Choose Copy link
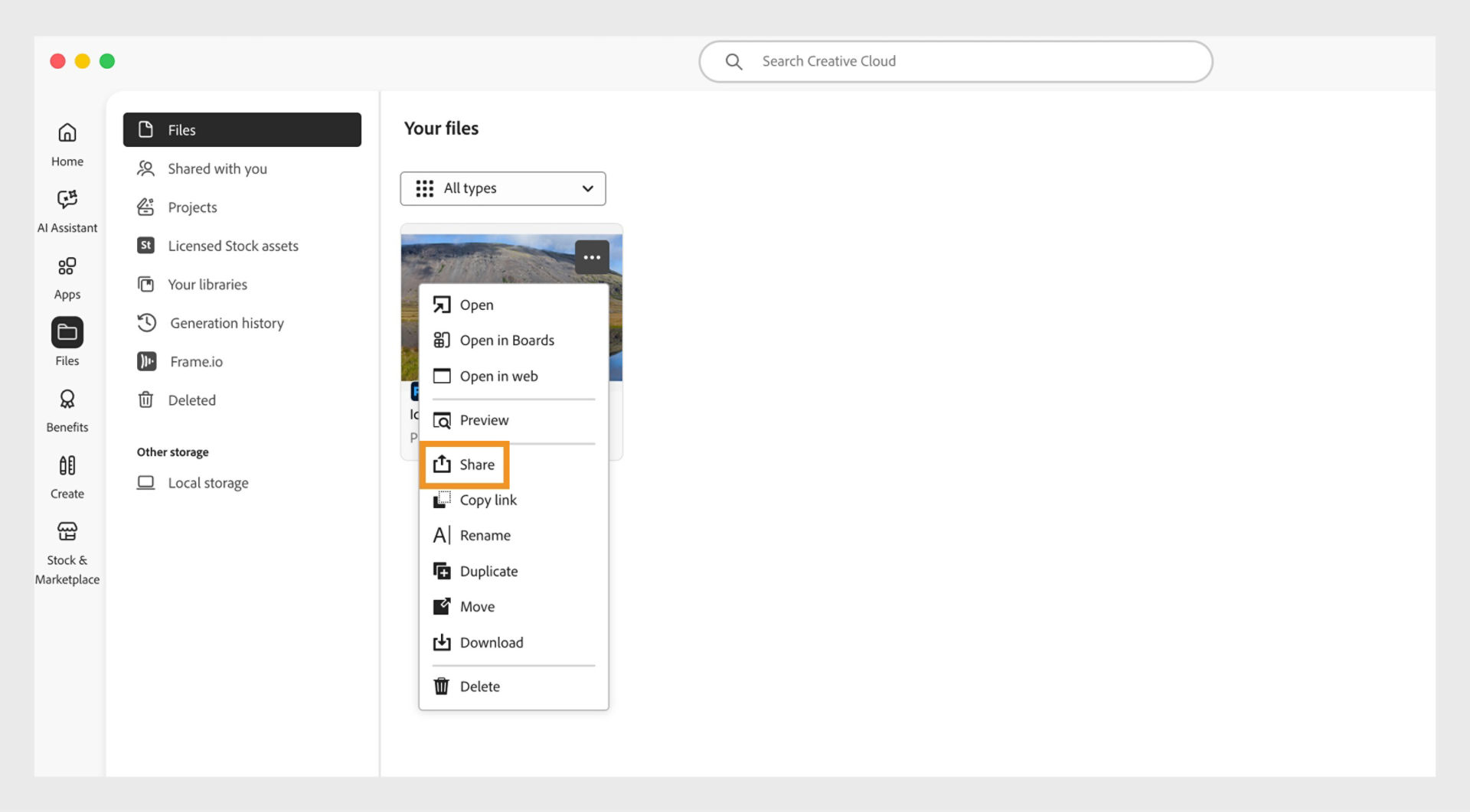Viewport: 1470px width, 812px height. tap(514, 500)
